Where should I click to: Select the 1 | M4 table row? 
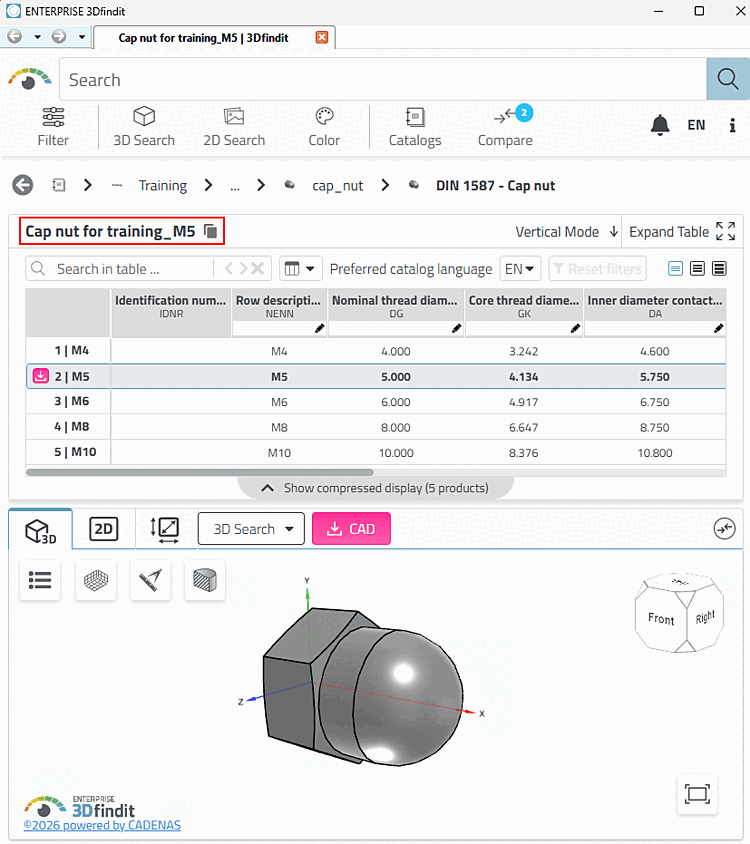[376, 351]
